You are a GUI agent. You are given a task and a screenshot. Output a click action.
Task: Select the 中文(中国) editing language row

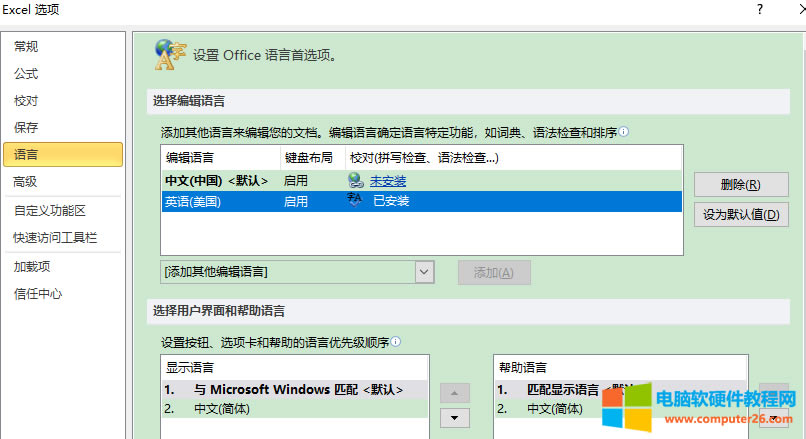coord(422,181)
